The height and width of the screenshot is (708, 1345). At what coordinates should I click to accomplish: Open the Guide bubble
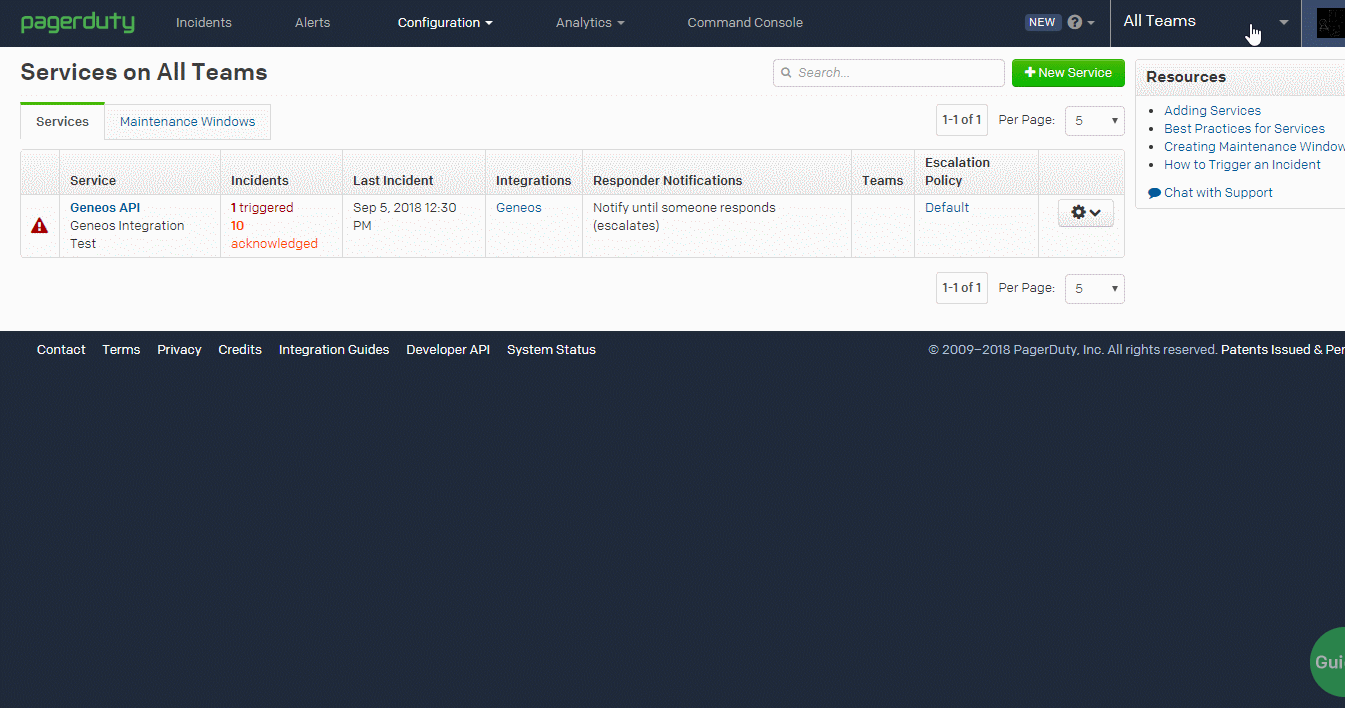[1328, 662]
